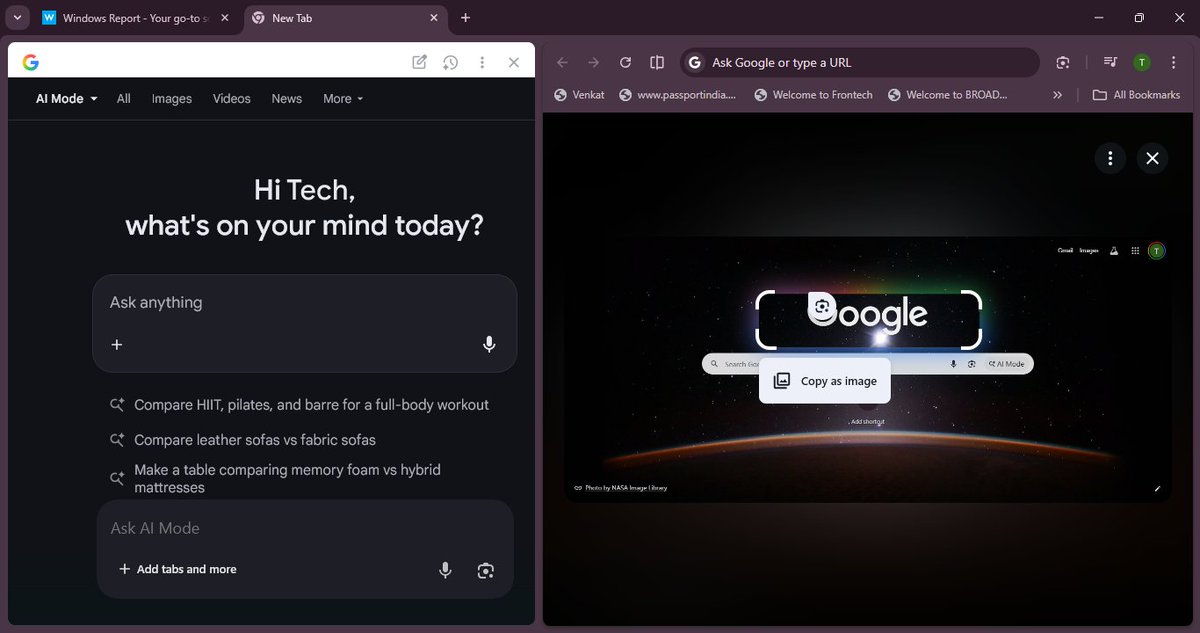Select the microphone icon in the Ask anything box
This screenshot has height=633, width=1200.
coord(489,344)
